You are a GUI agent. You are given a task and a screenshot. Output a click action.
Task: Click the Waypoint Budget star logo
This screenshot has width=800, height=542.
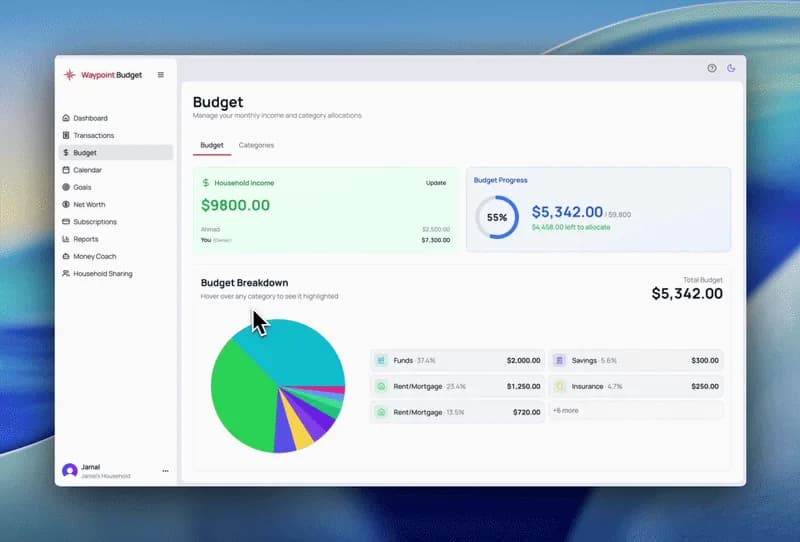(69, 75)
